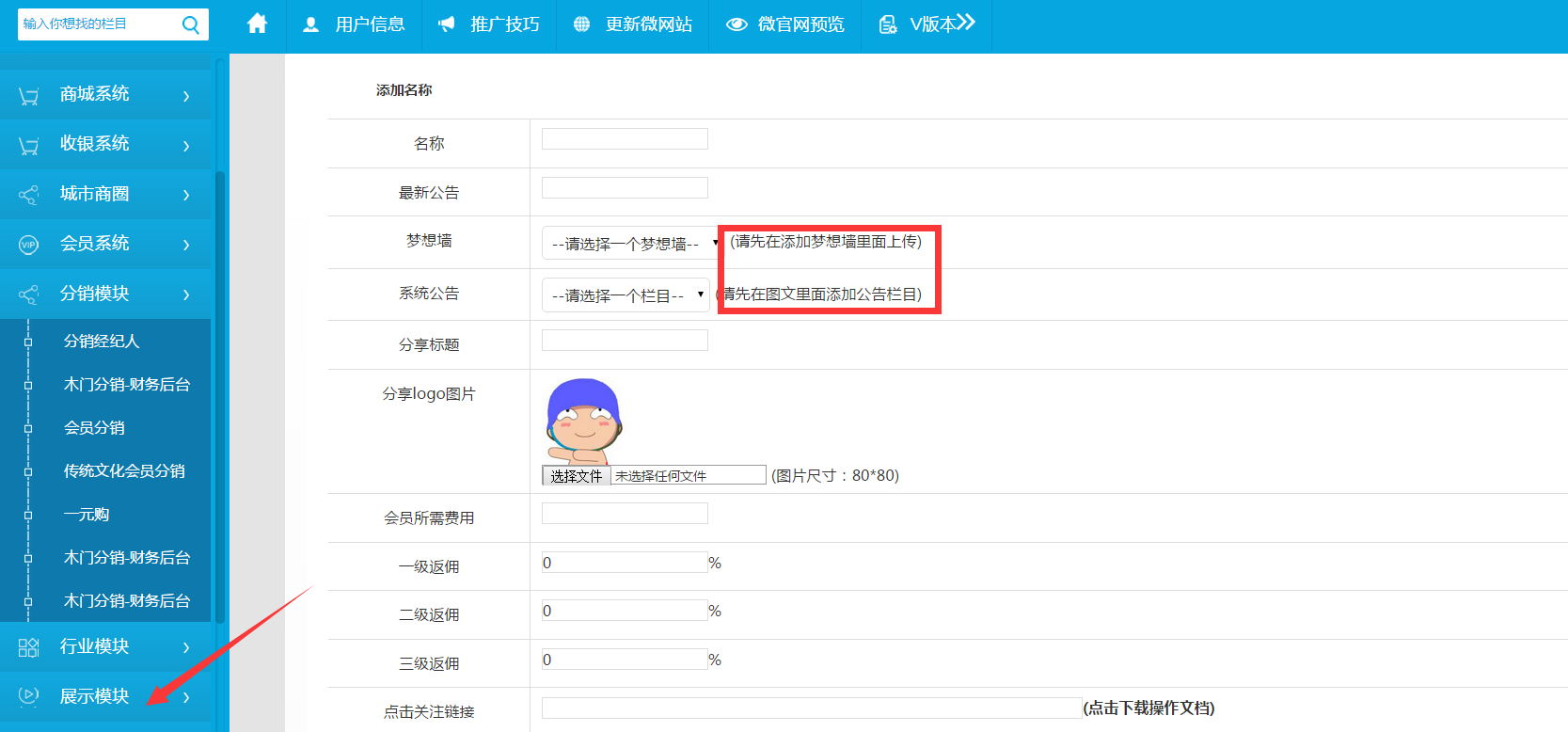Click the cart icon beside 收银系统

29,145
